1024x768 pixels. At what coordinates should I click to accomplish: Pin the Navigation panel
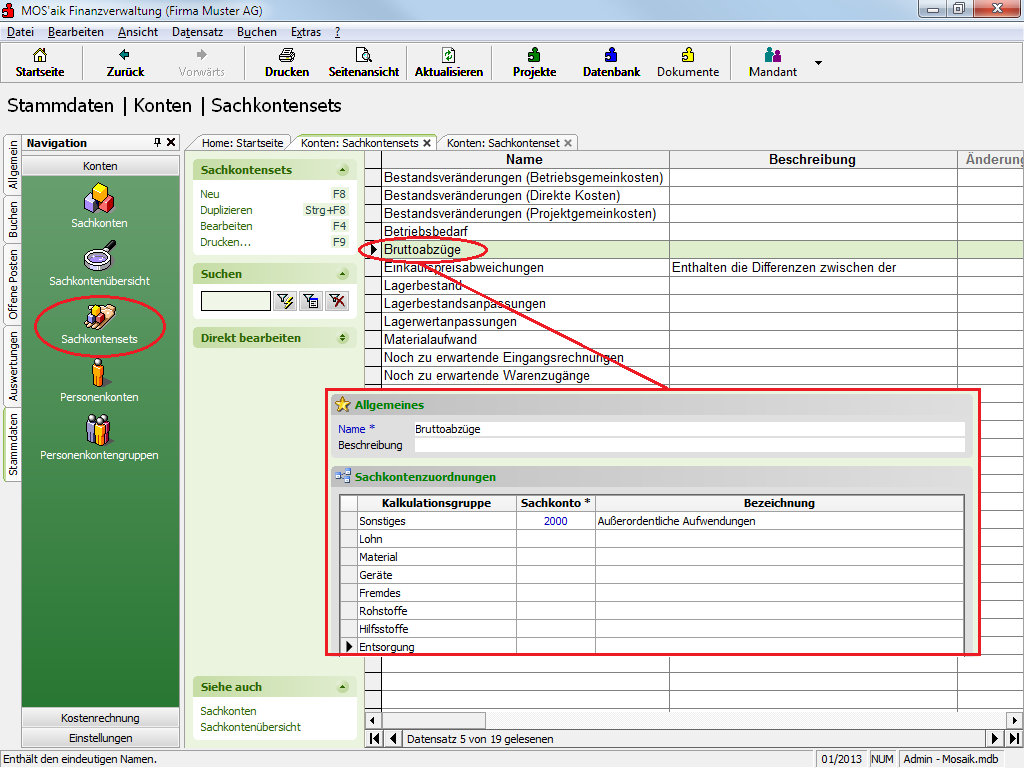157,143
